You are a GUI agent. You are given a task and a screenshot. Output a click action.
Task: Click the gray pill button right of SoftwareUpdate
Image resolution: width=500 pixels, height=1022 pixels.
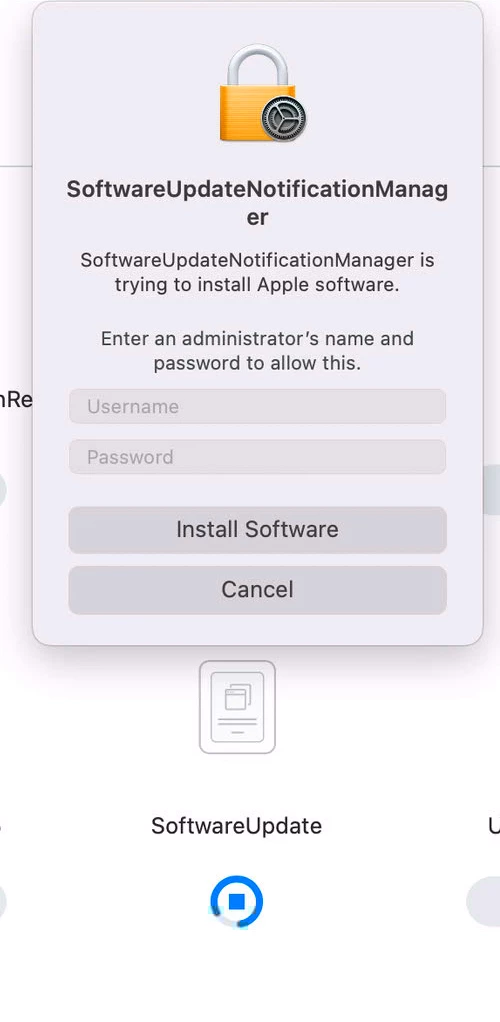(484, 901)
